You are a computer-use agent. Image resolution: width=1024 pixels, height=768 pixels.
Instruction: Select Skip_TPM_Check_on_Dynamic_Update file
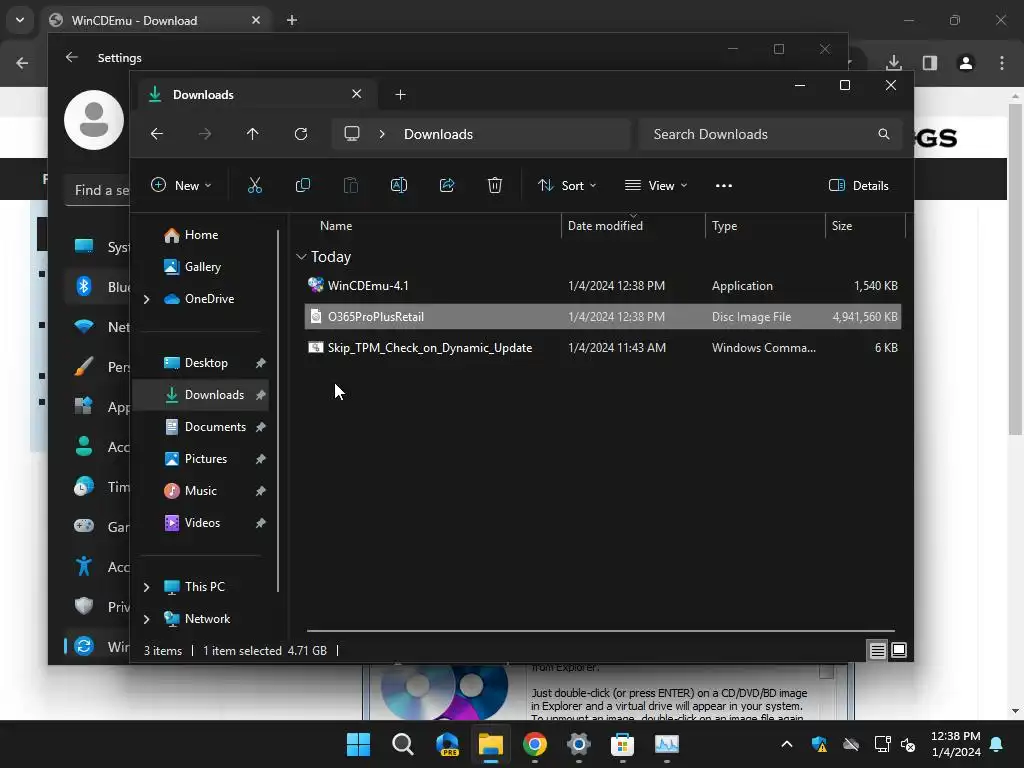(x=603, y=348)
